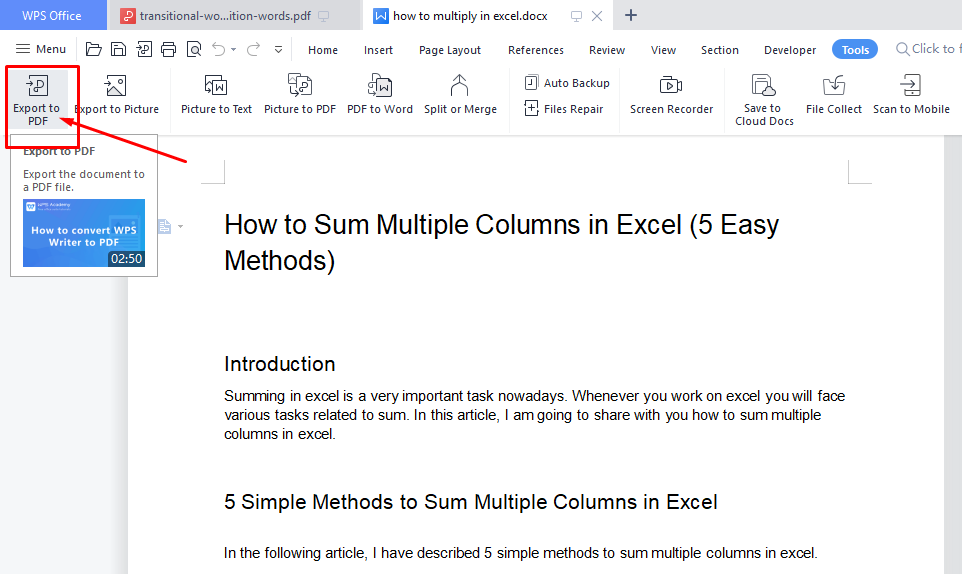The image size is (962, 574).
Task: Open the View tab
Action: pyautogui.click(x=663, y=50)
